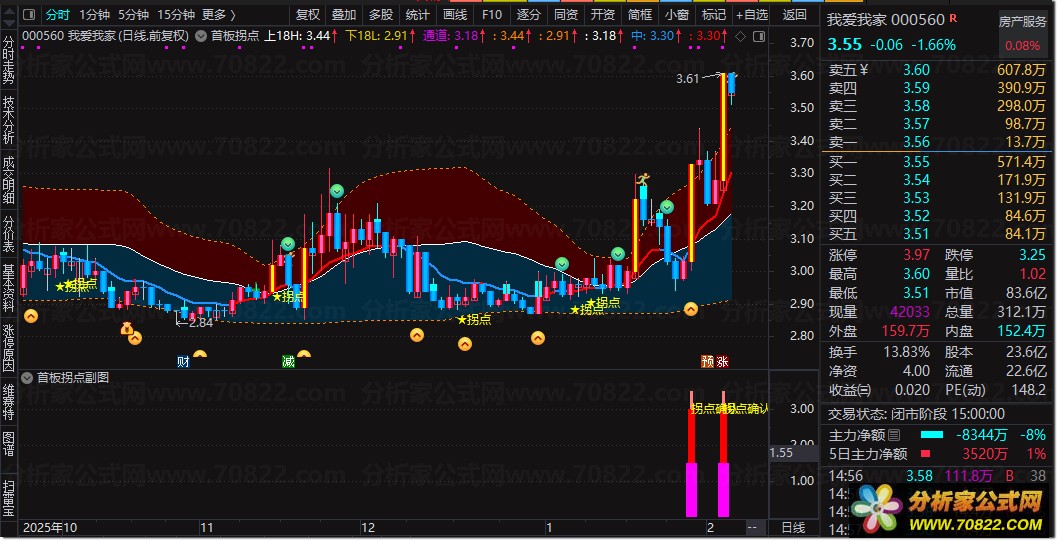Open the 多股 multi-stock view
The image size is (1059, 541).
(381, 14)
